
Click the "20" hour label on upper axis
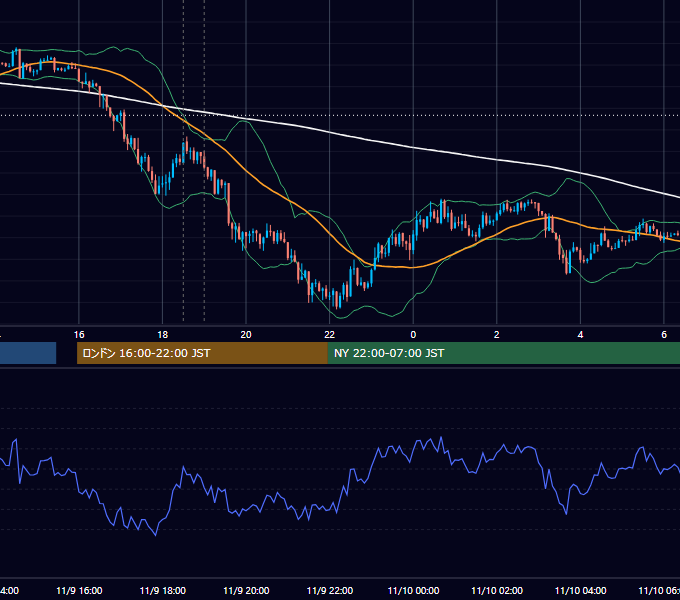click(246, 335)
